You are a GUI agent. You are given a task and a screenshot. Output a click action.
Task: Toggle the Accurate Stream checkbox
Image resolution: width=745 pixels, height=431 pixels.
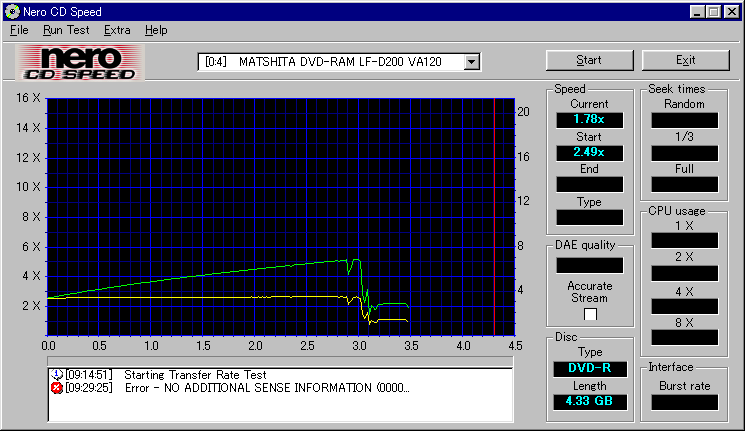click(590, 314)
